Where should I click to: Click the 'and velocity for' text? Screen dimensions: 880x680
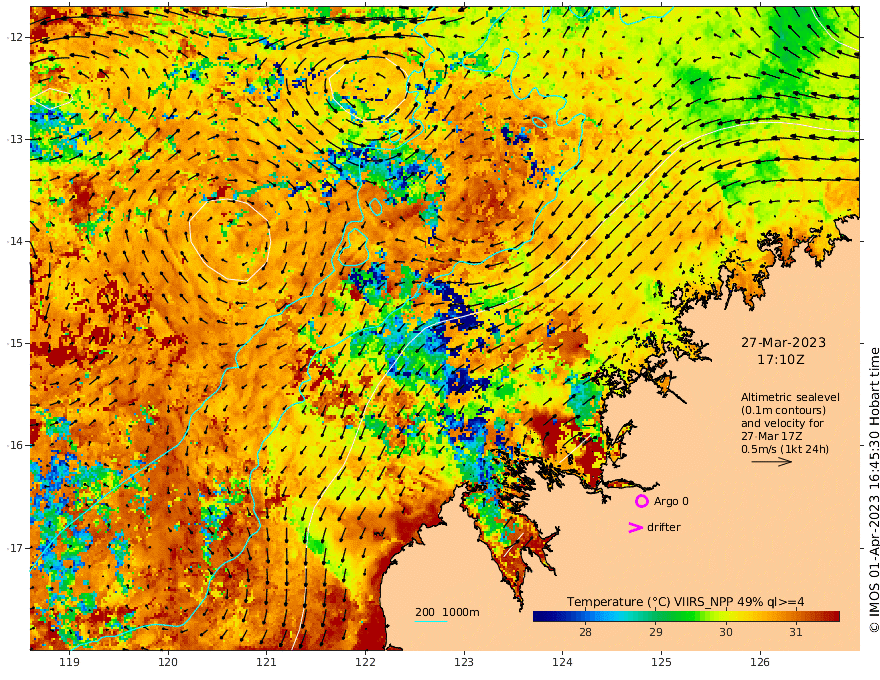(x=782, y=423)
